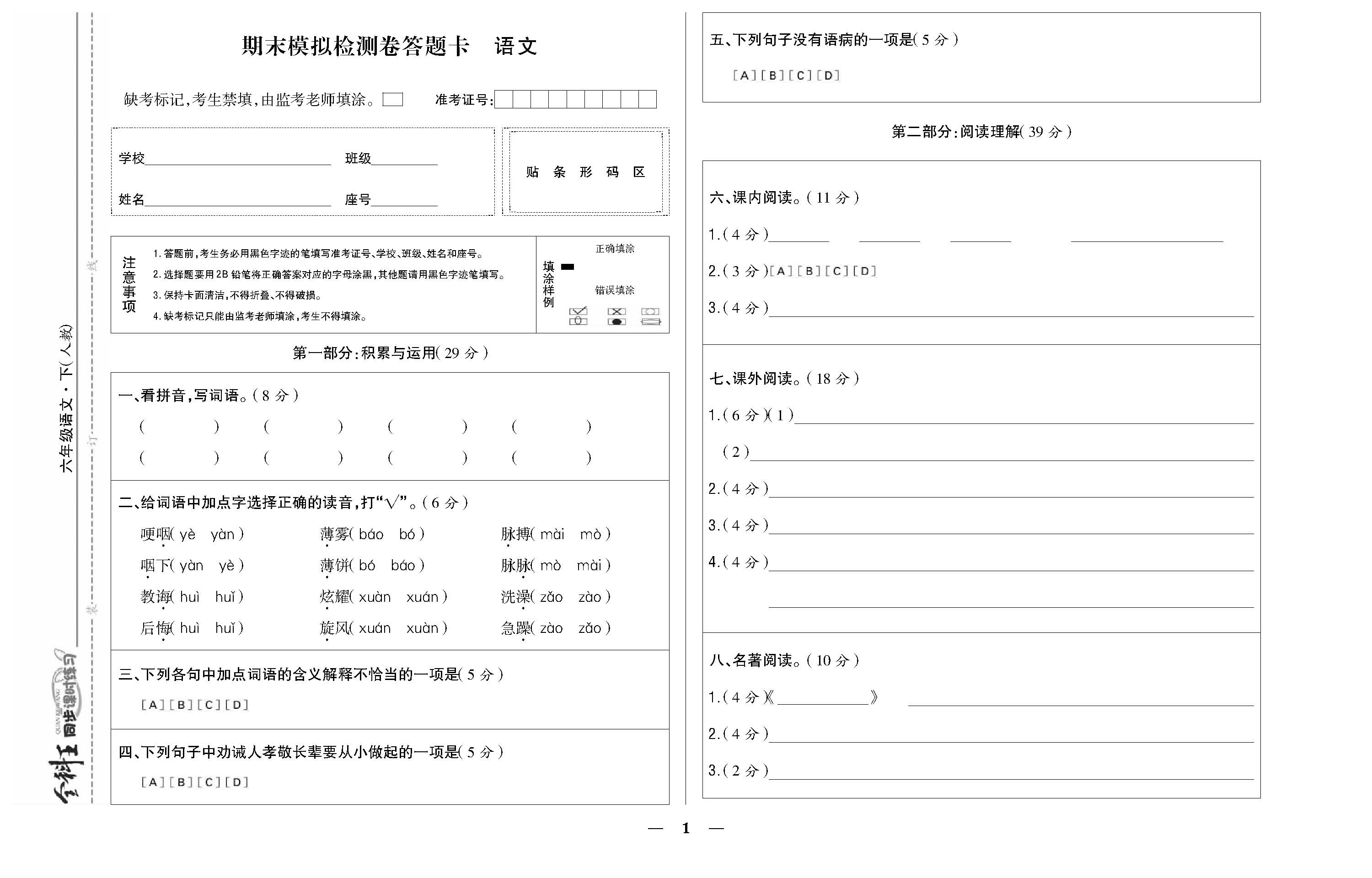This screenshot has height=878, width=1372.
Task: Click the checkmark incorrect-fill example box
Action: [x=578, y=311]
